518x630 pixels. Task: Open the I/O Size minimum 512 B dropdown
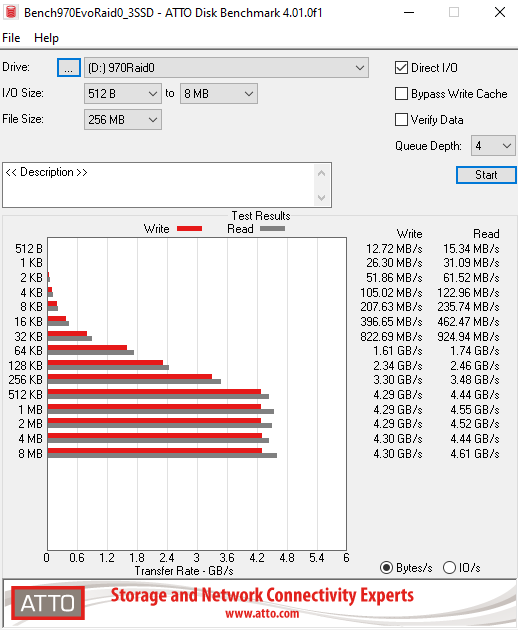click(x=123, y=94)
